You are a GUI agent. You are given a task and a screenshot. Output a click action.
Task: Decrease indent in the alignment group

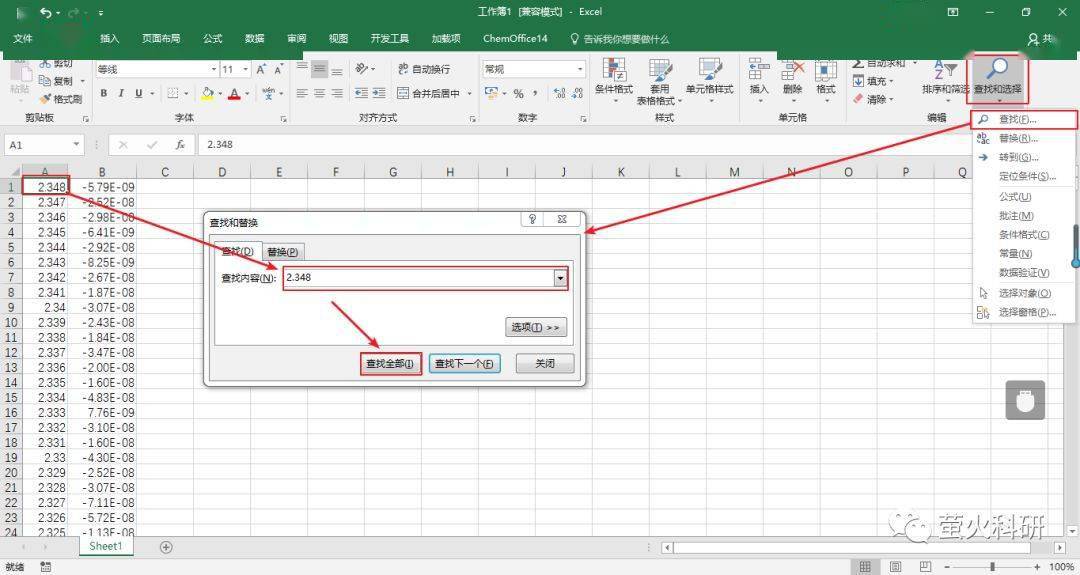(361, 93)
